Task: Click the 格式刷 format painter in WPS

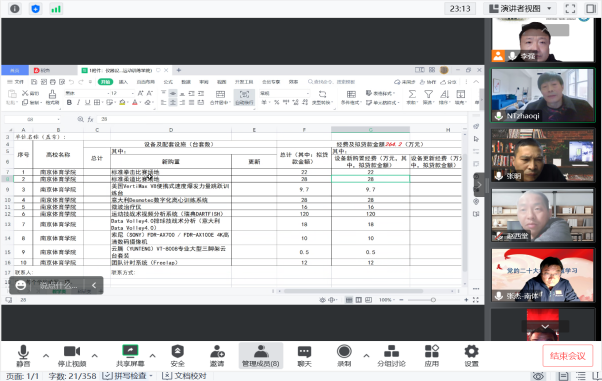Action: pyautogui.click(x=52, y=97)
